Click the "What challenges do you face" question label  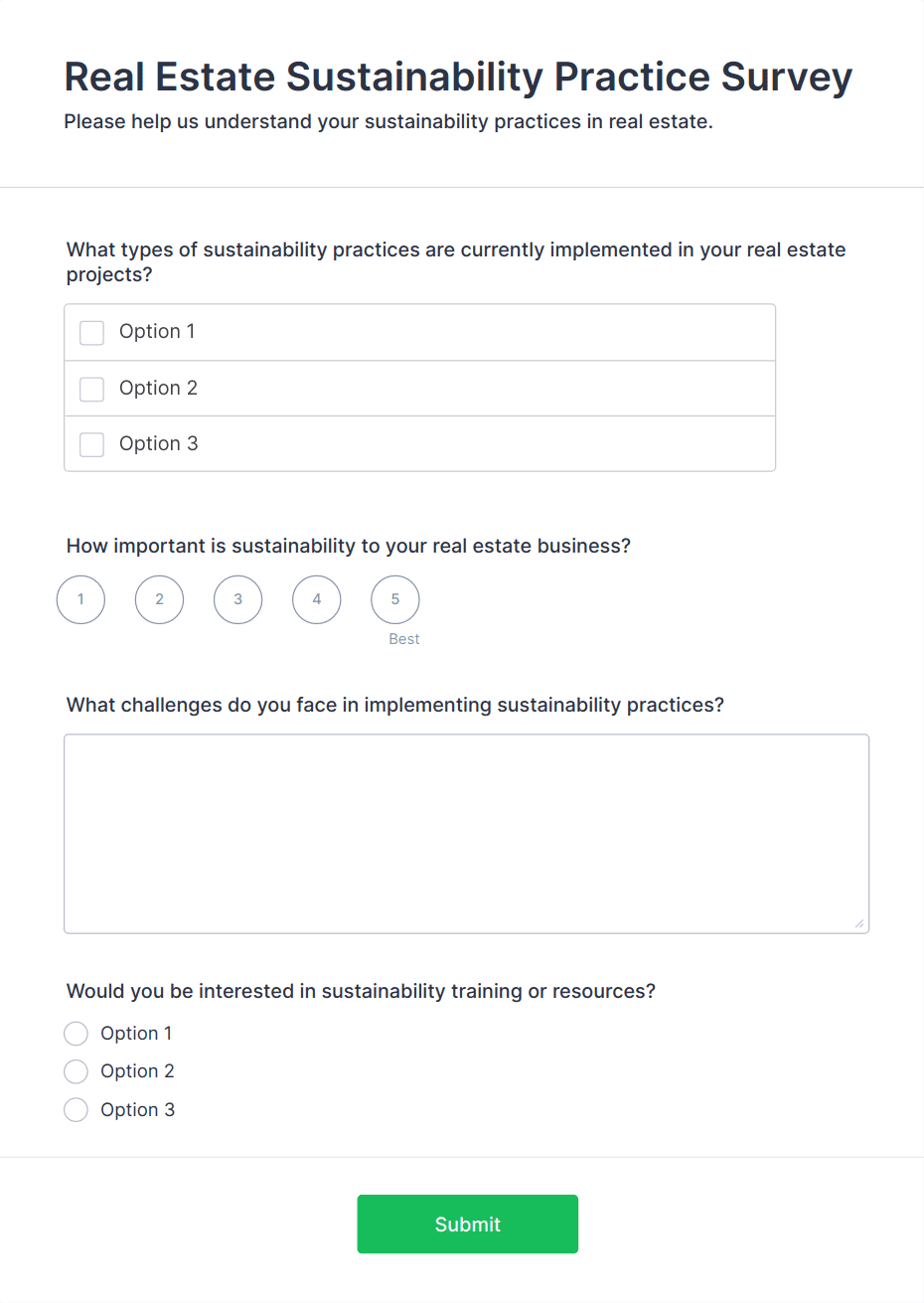394,705
